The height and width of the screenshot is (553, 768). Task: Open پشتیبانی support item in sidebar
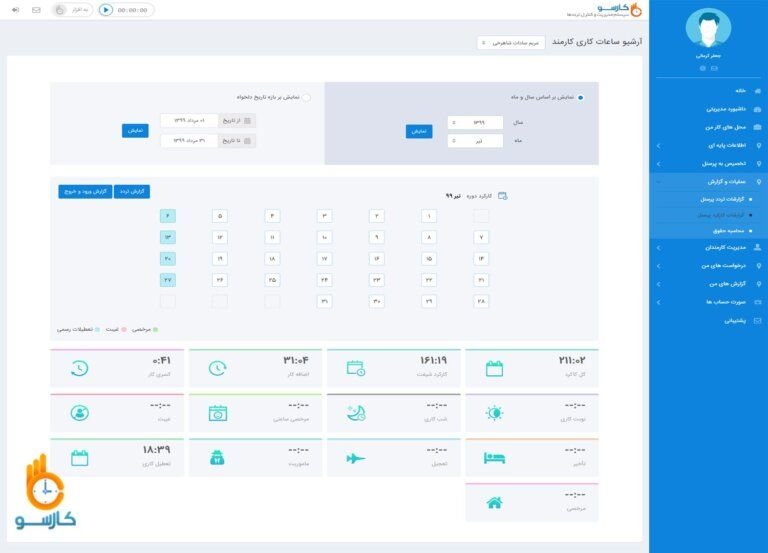pyautogui.click(x=735, y=321)
